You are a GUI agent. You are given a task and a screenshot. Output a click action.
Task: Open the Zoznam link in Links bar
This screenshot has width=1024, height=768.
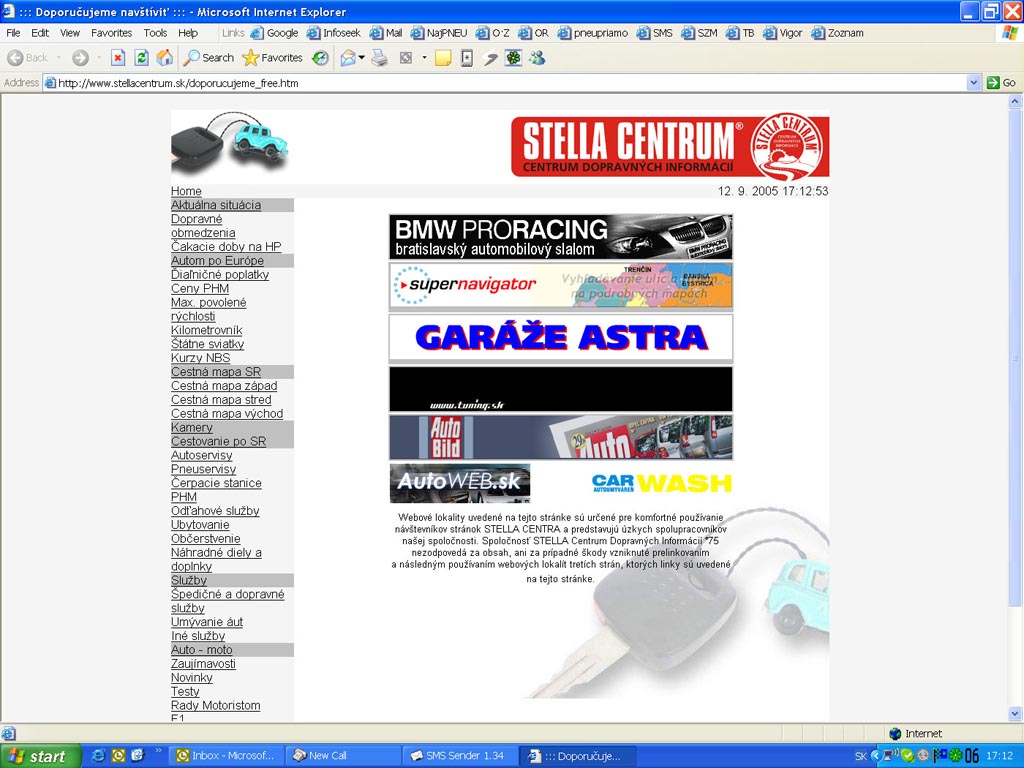tap(838, 33)
